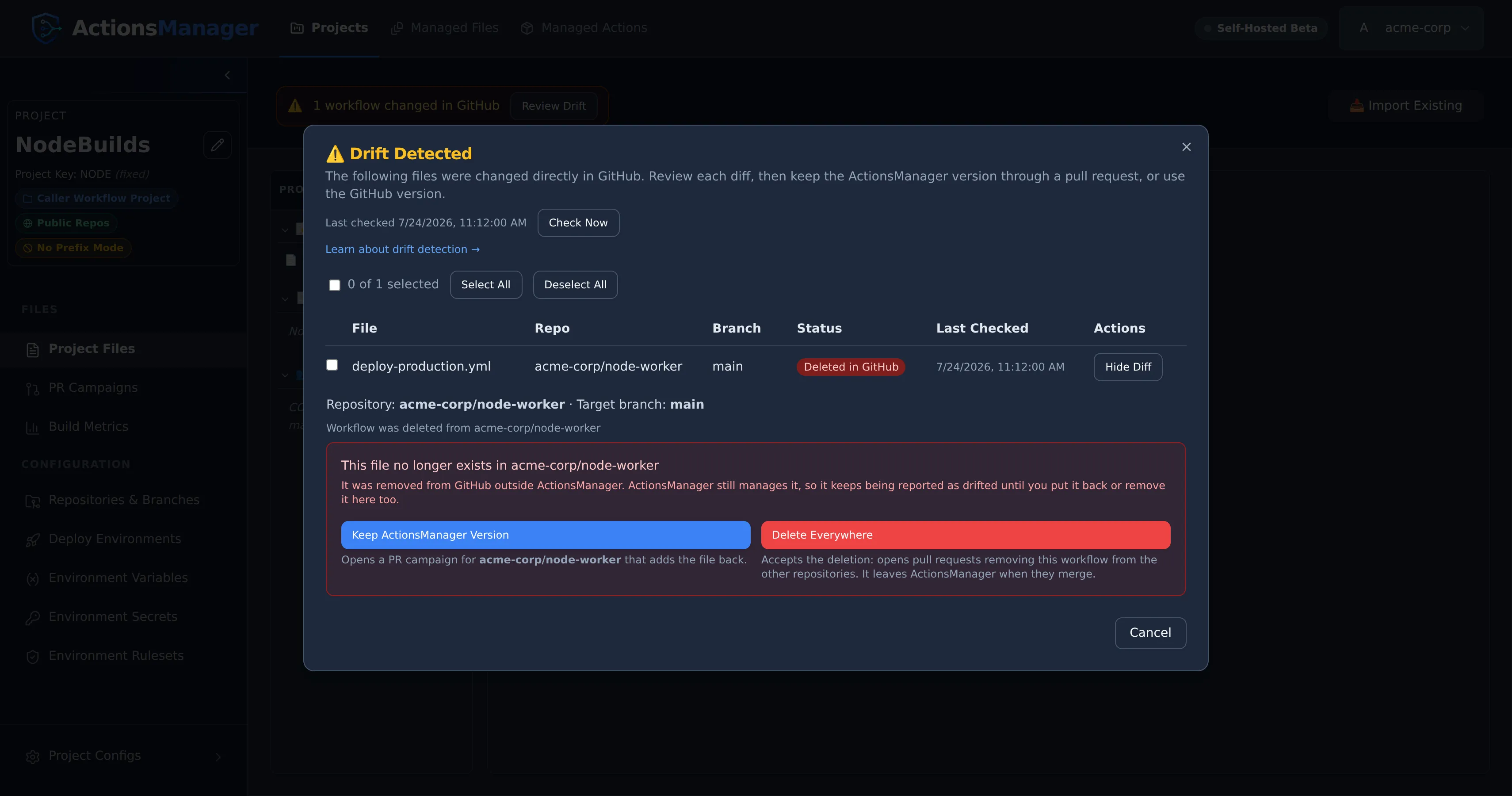Click the Environment Rulesets shield icon
The image size is (1512, 796).
(33, 656)
